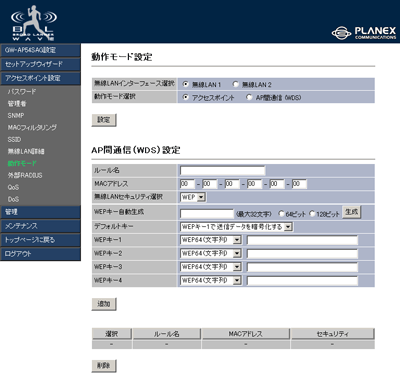Click the 設定 button
Image resolution: width=400 pixels, height=380 pixels.
104,120
